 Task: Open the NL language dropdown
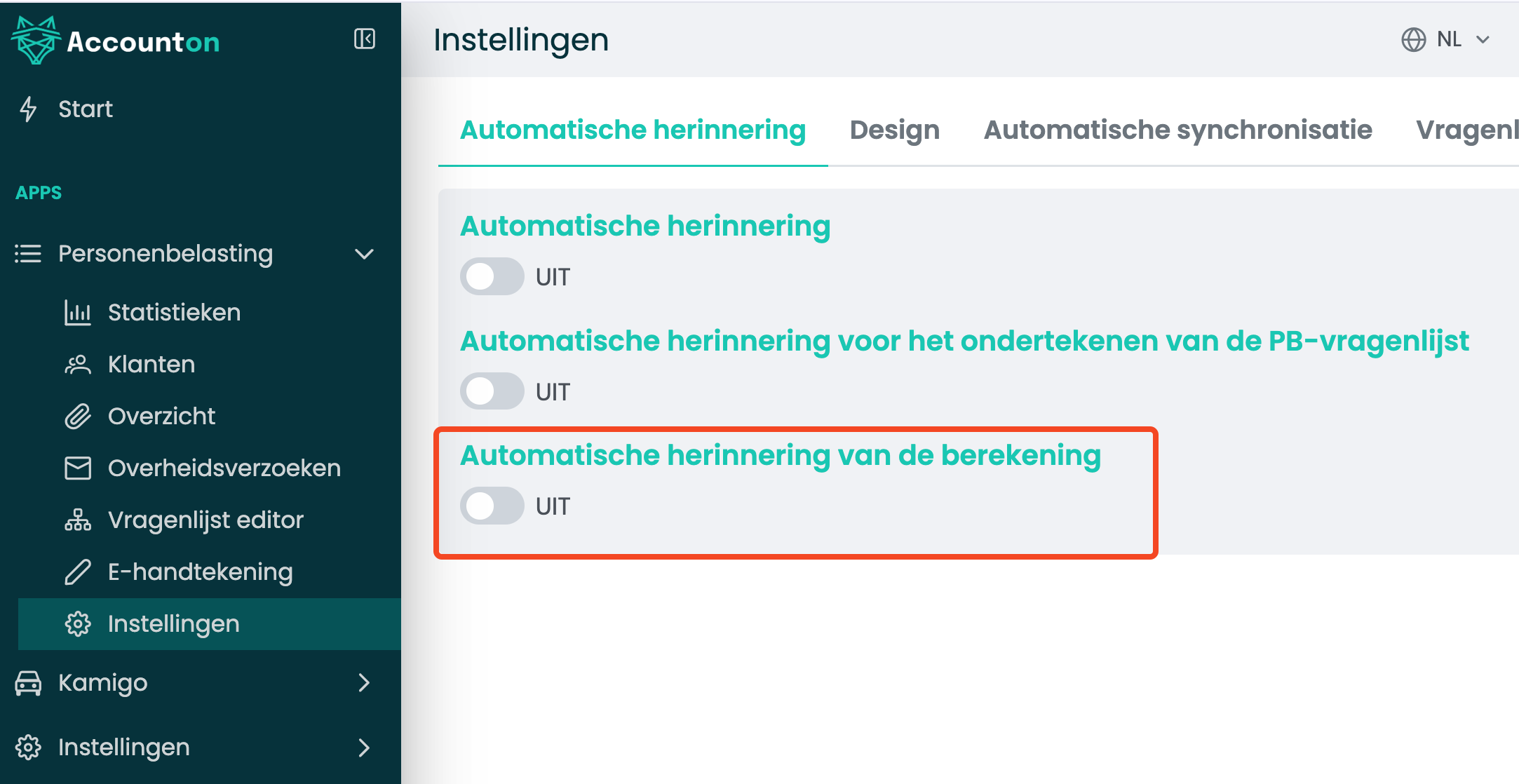click(x=1445, y=39)
